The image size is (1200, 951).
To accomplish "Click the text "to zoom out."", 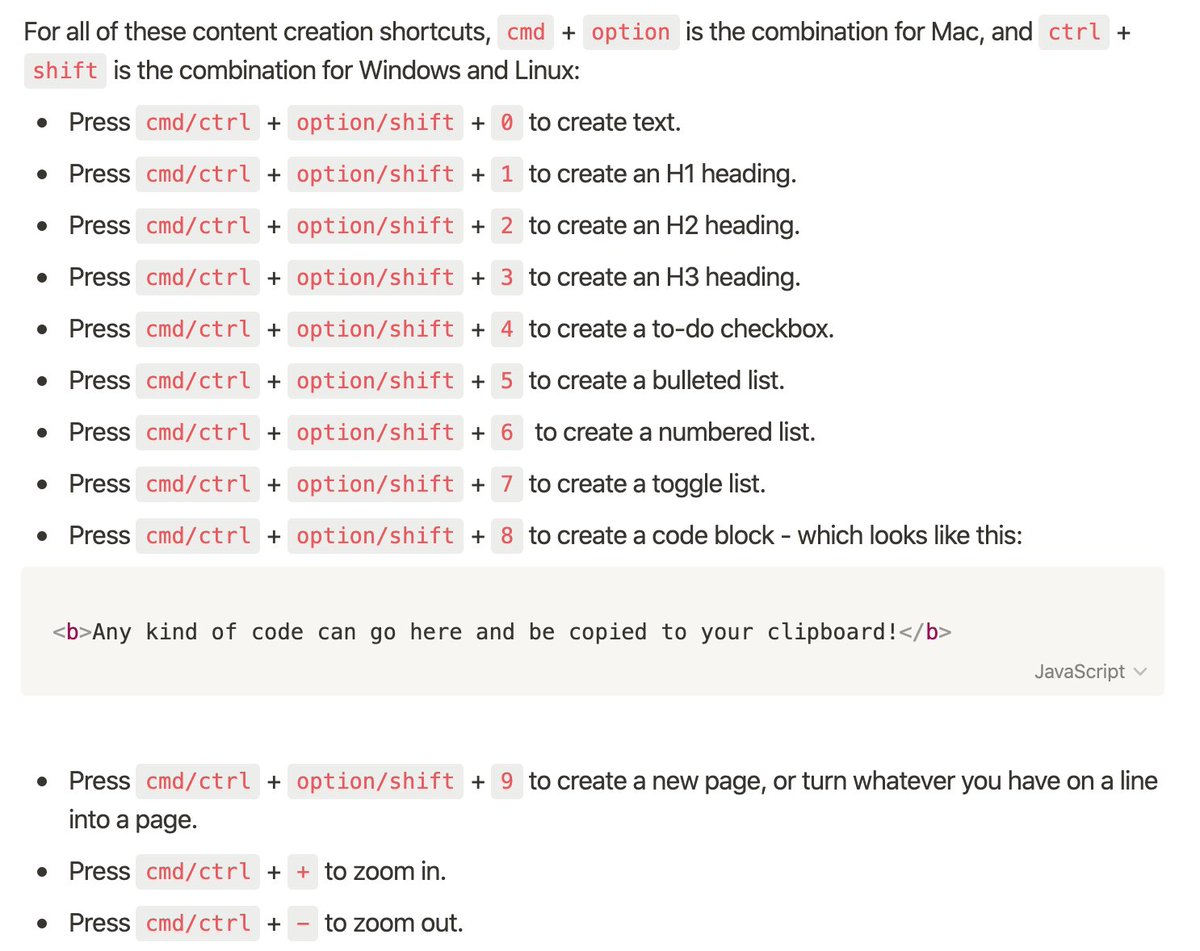I will pos(394,924).
